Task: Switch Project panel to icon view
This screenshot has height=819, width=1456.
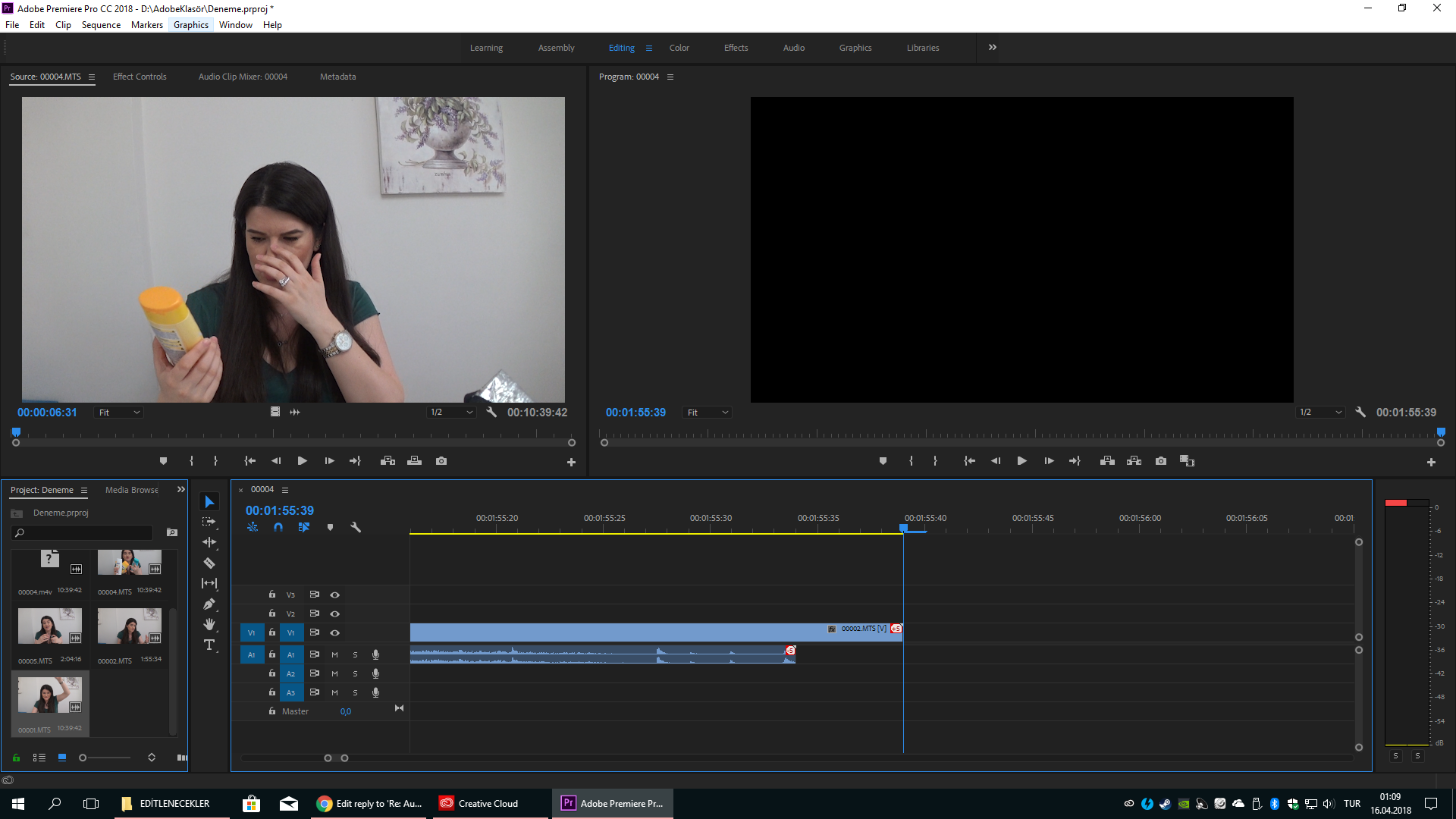Action: (x=62, y=758)
